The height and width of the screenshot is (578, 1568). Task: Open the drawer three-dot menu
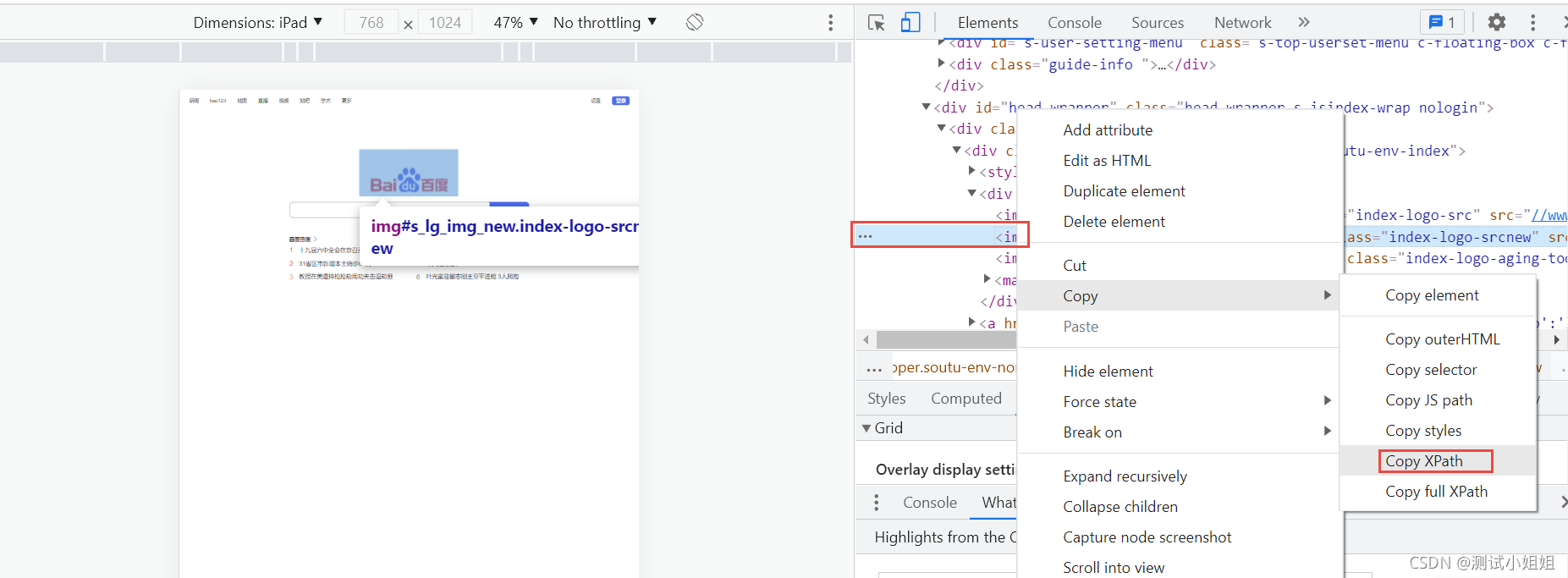pyautogui.click(x=876, y=503)
